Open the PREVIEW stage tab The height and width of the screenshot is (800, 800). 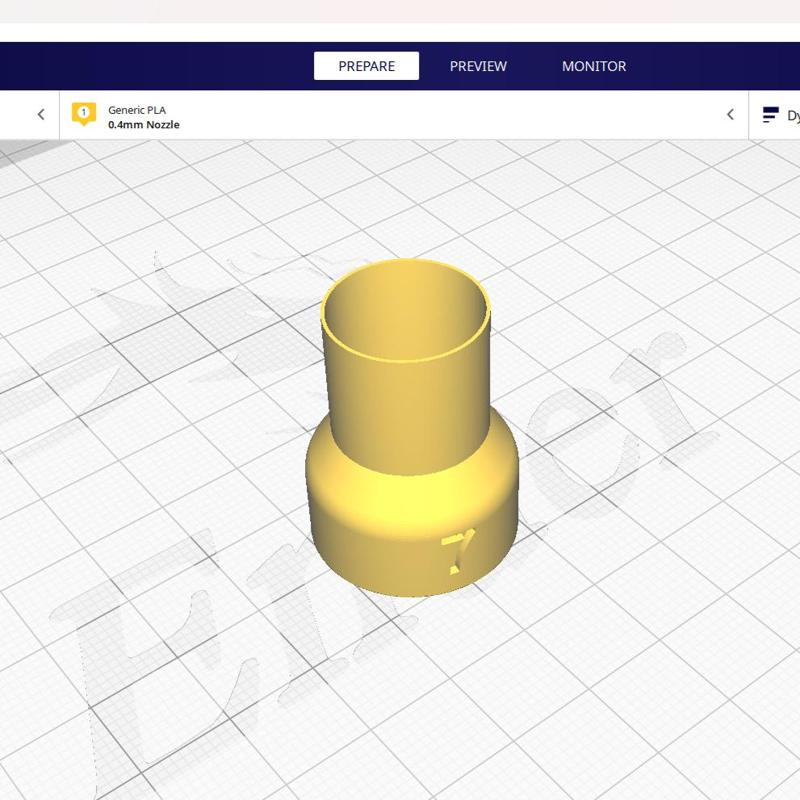coord(478,66)
